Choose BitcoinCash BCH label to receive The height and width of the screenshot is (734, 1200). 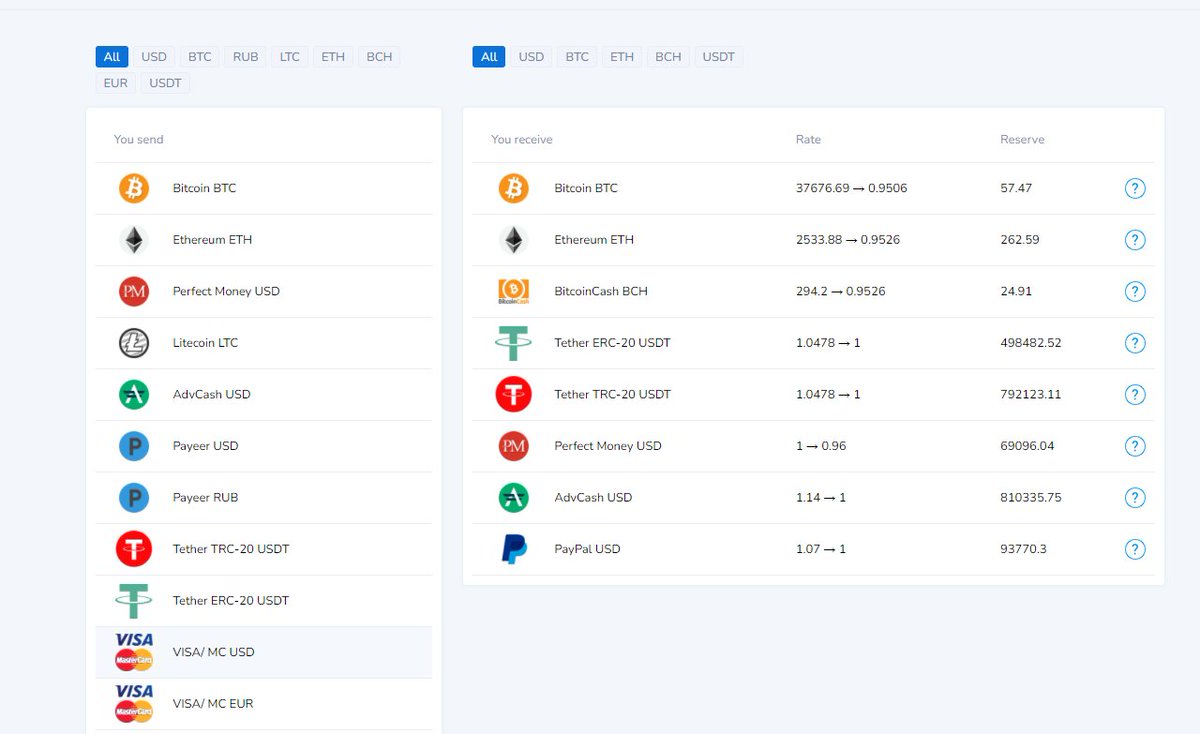[601, 291]
